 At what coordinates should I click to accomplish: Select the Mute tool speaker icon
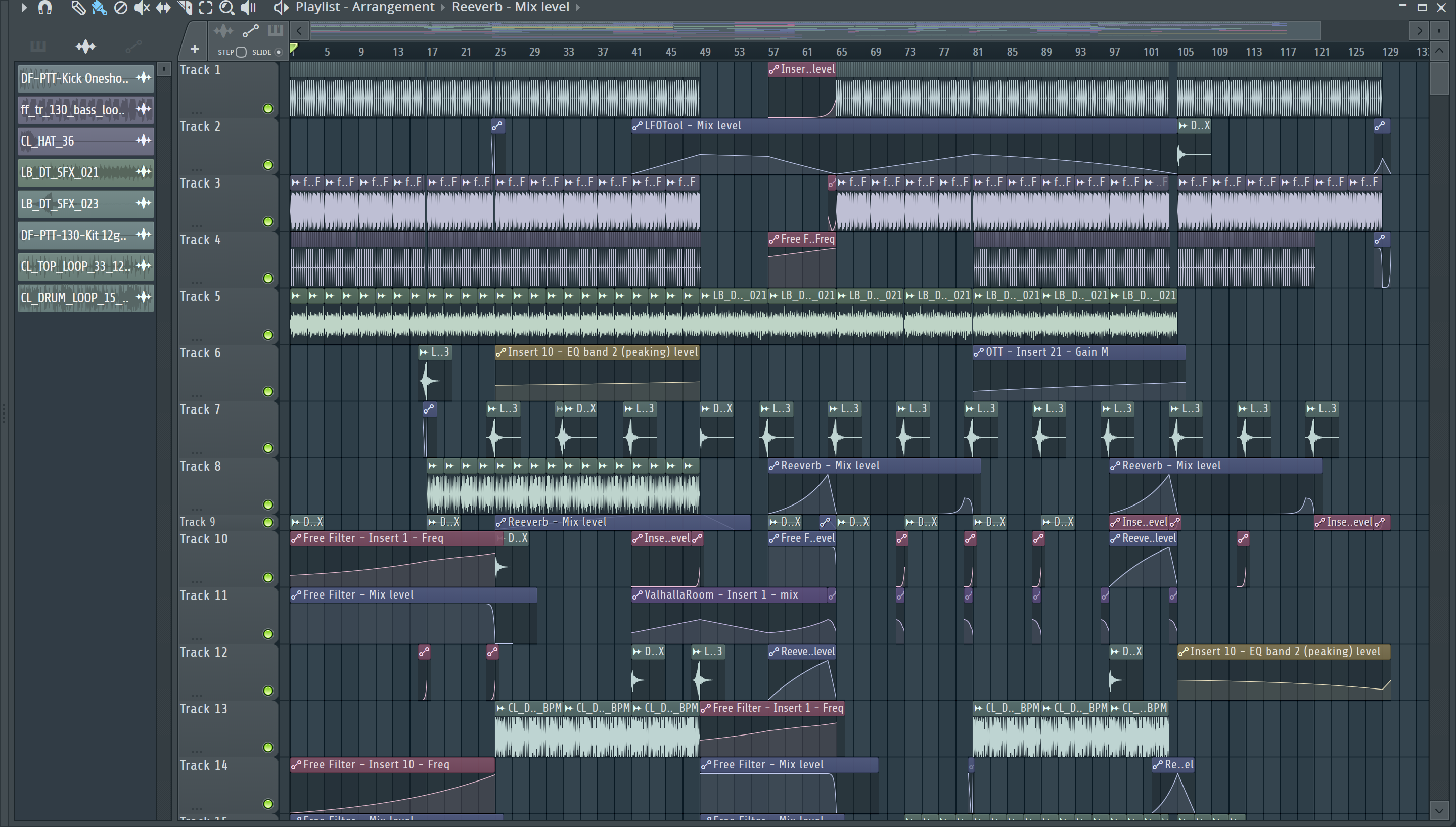[142, 8]
